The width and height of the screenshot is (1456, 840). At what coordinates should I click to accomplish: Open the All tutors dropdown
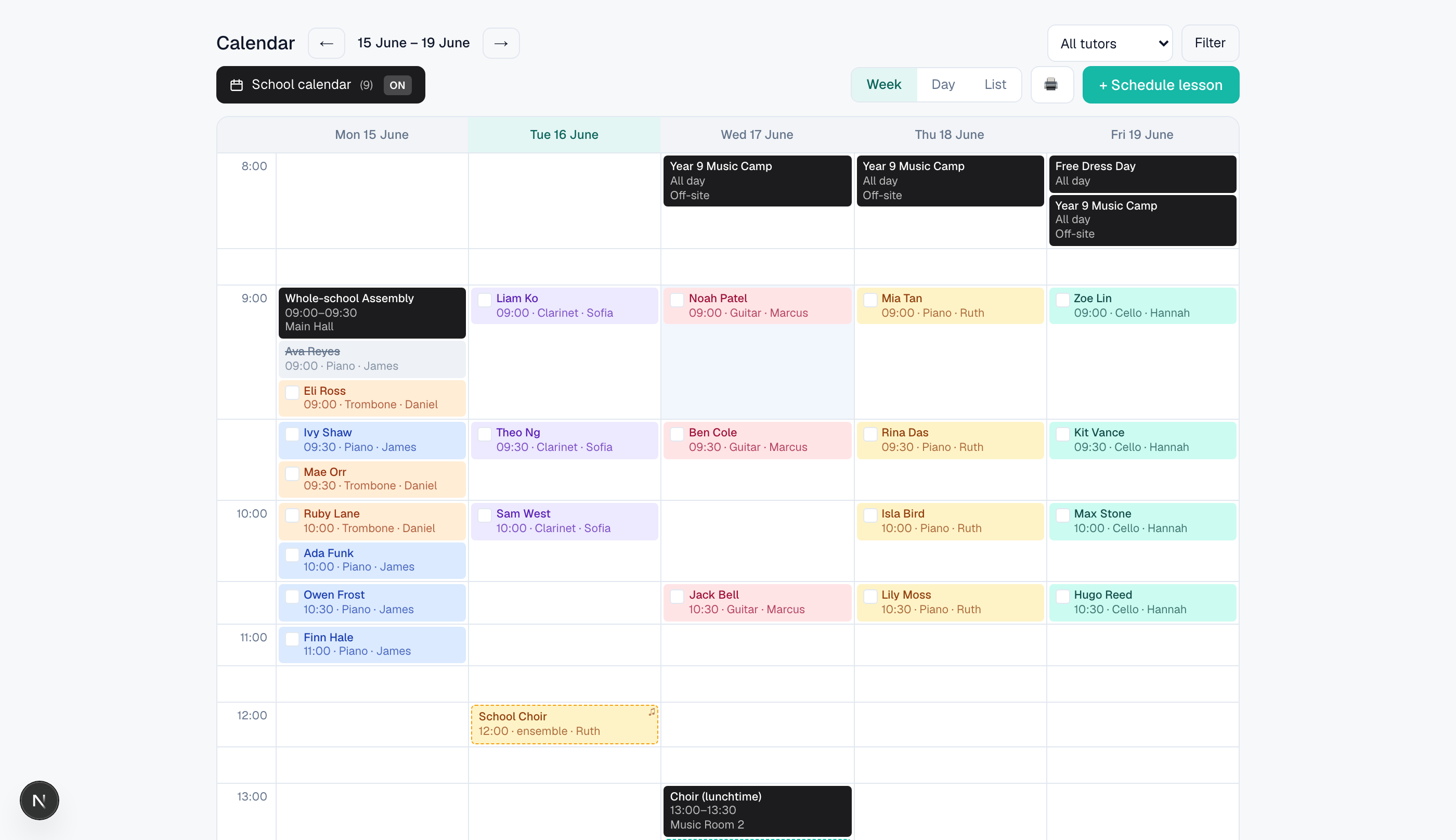pos(1110,43)
